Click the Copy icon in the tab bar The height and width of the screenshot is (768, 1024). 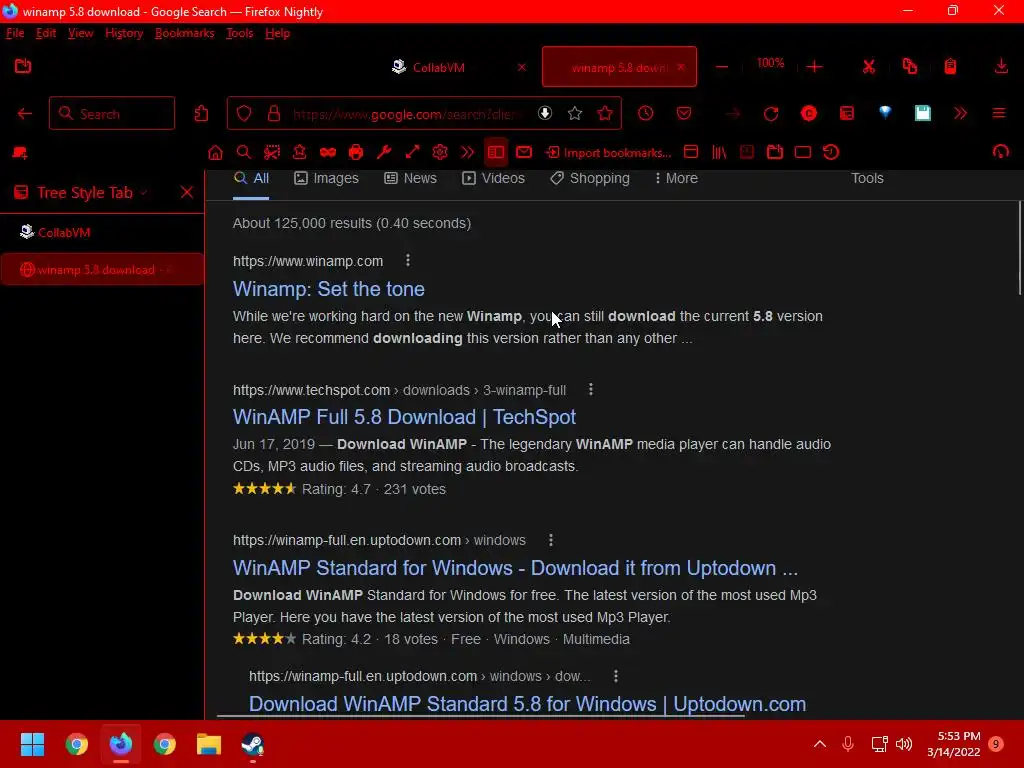(910, 67)
